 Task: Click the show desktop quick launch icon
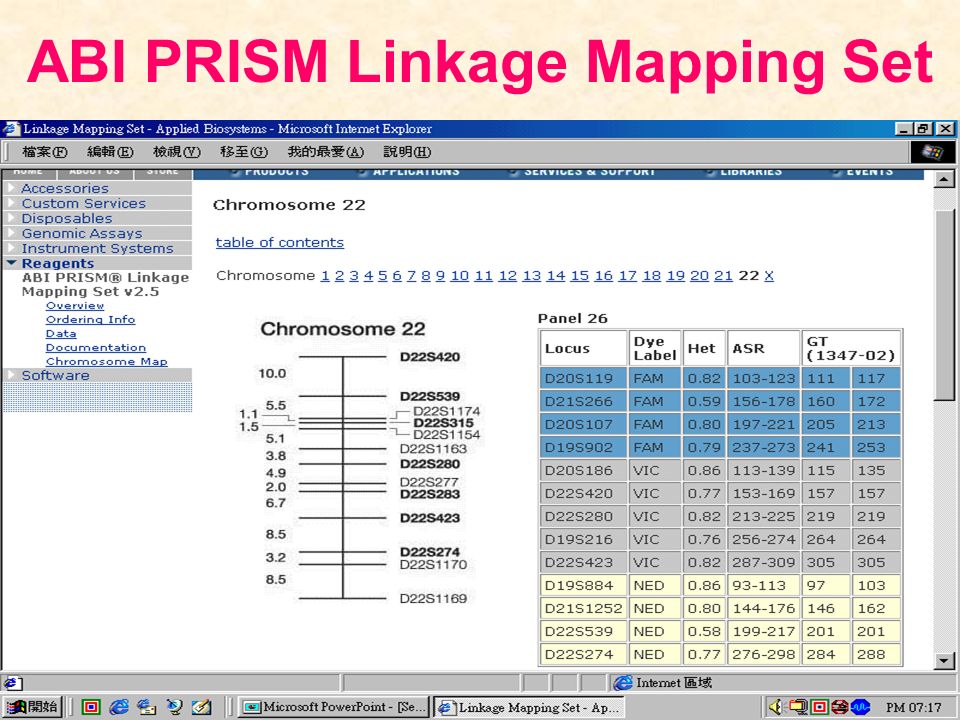91,707
